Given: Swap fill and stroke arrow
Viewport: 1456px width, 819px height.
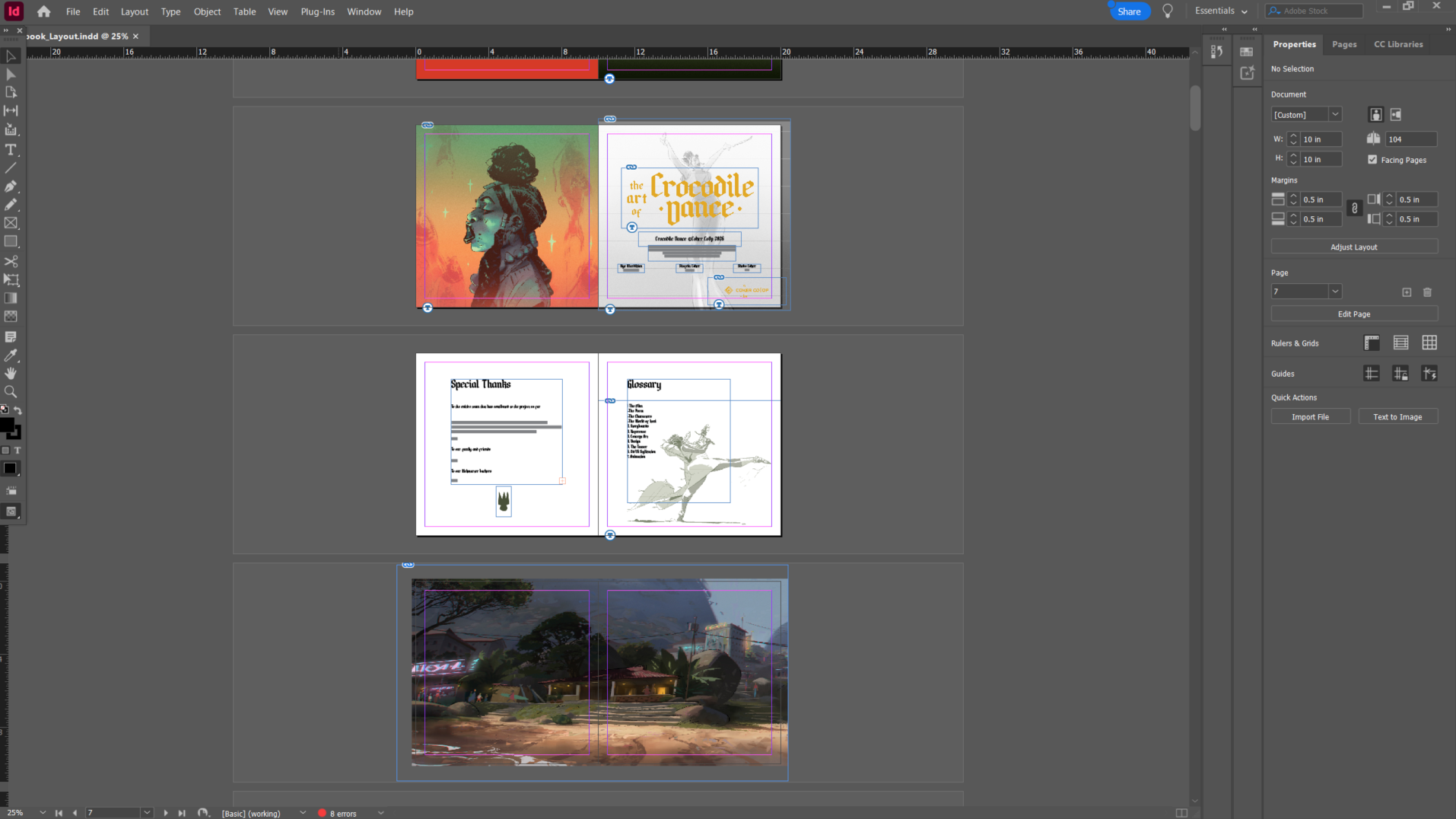Looking at the screenshot, I should pyautogui.click(x=17, y=410).
